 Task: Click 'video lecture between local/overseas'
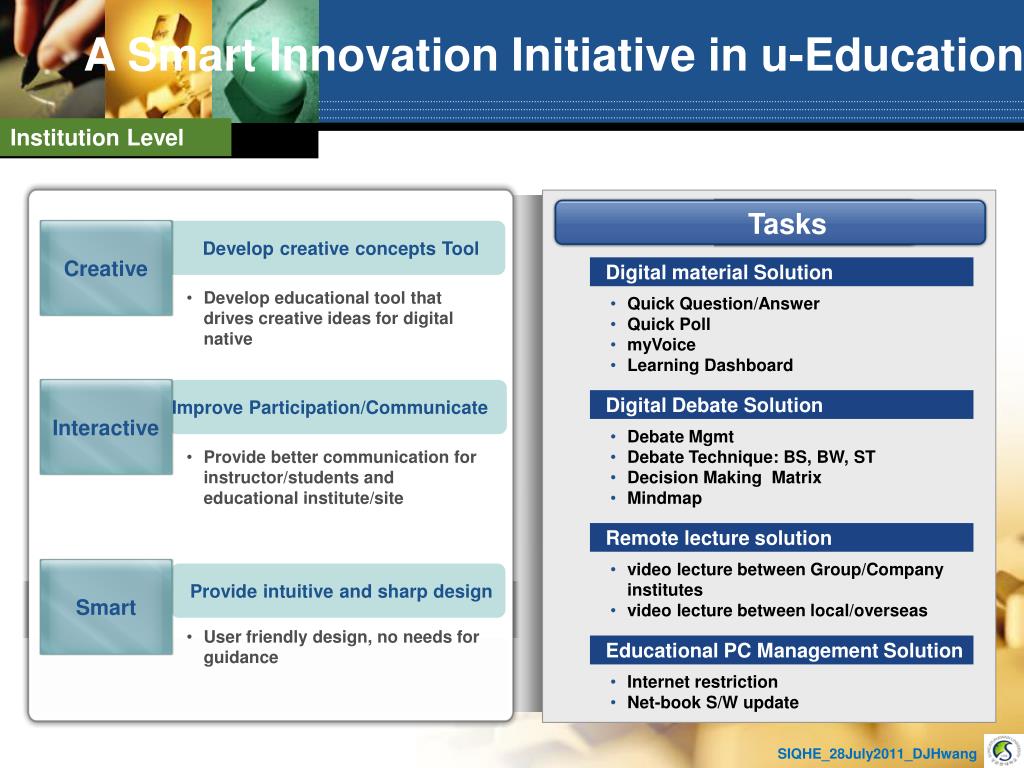click(777, 610)
